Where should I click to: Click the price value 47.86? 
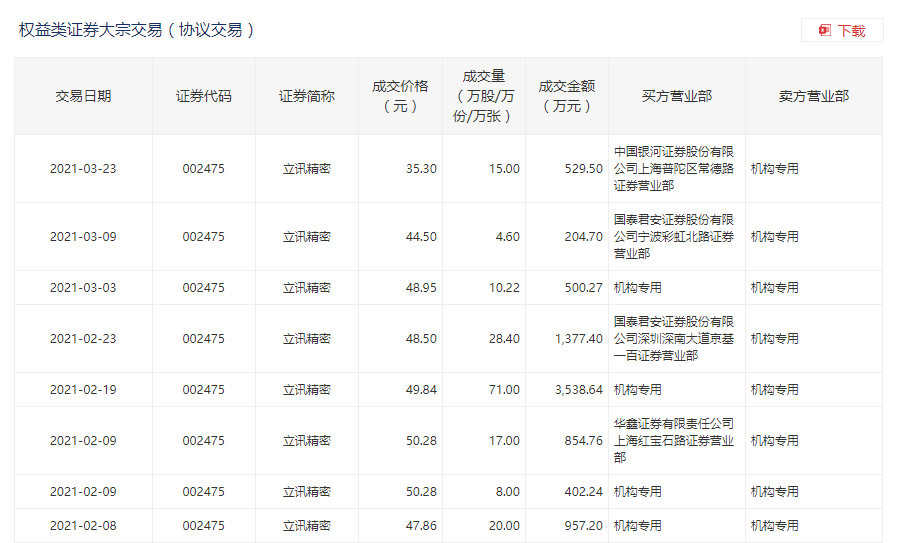coord(421,526)
